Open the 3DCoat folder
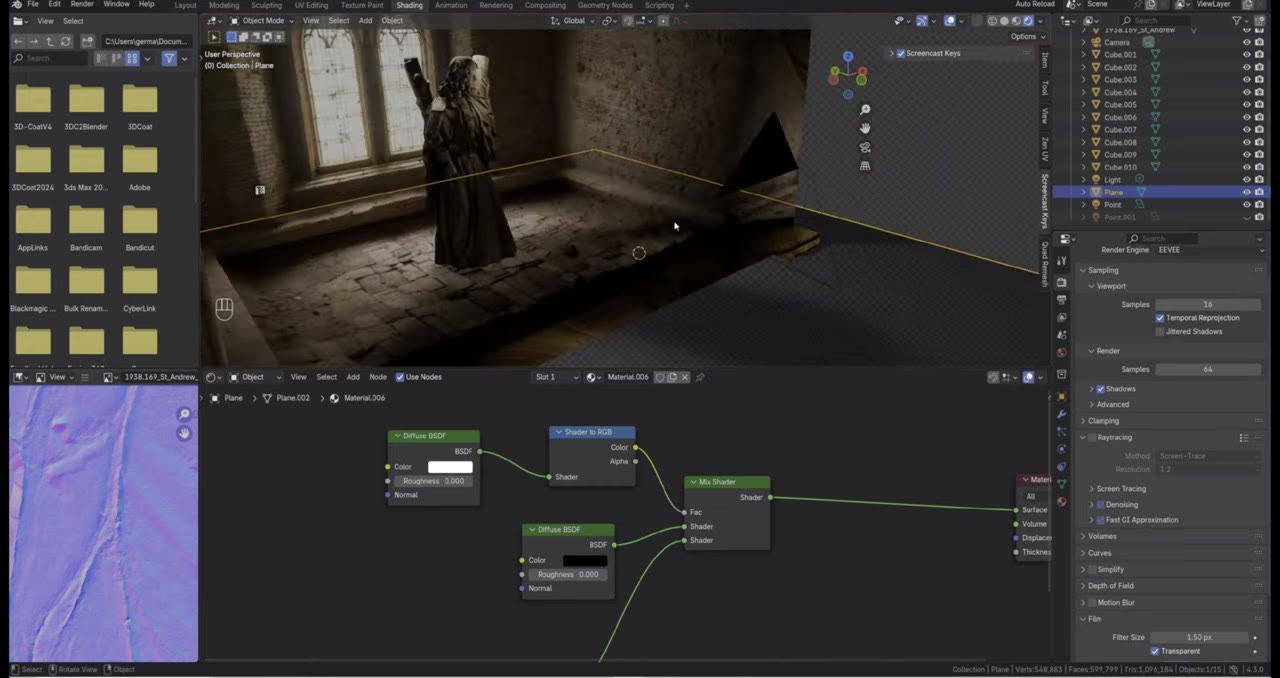This screenshot has width=1280, height=678. (x=140, y=106)
